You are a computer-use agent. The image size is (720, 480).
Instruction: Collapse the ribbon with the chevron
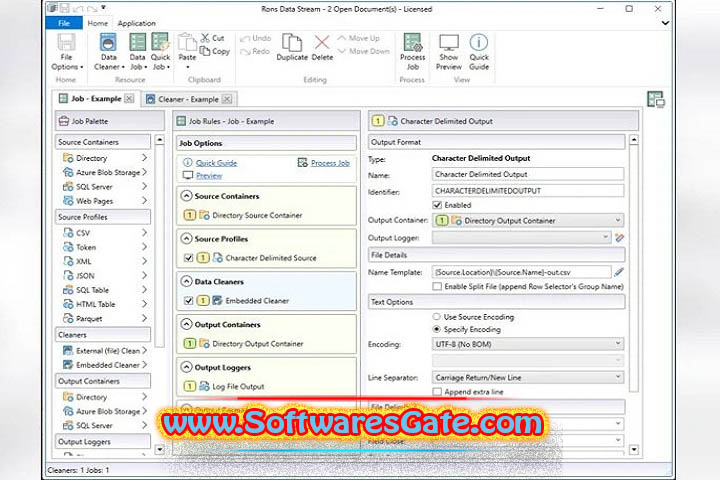point(665,23)
